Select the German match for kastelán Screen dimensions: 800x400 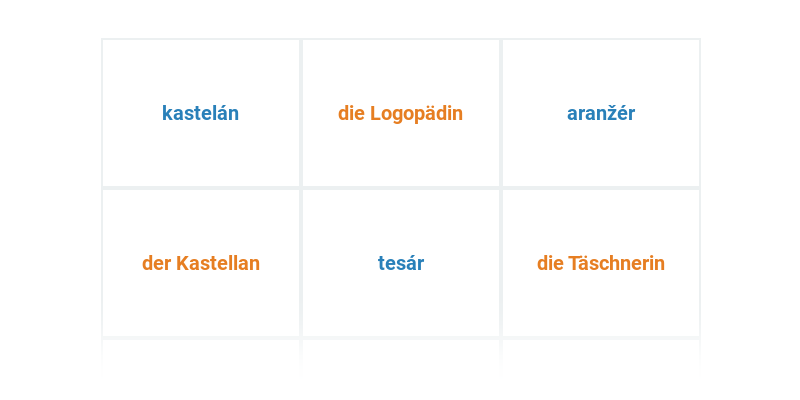point(201,263)
